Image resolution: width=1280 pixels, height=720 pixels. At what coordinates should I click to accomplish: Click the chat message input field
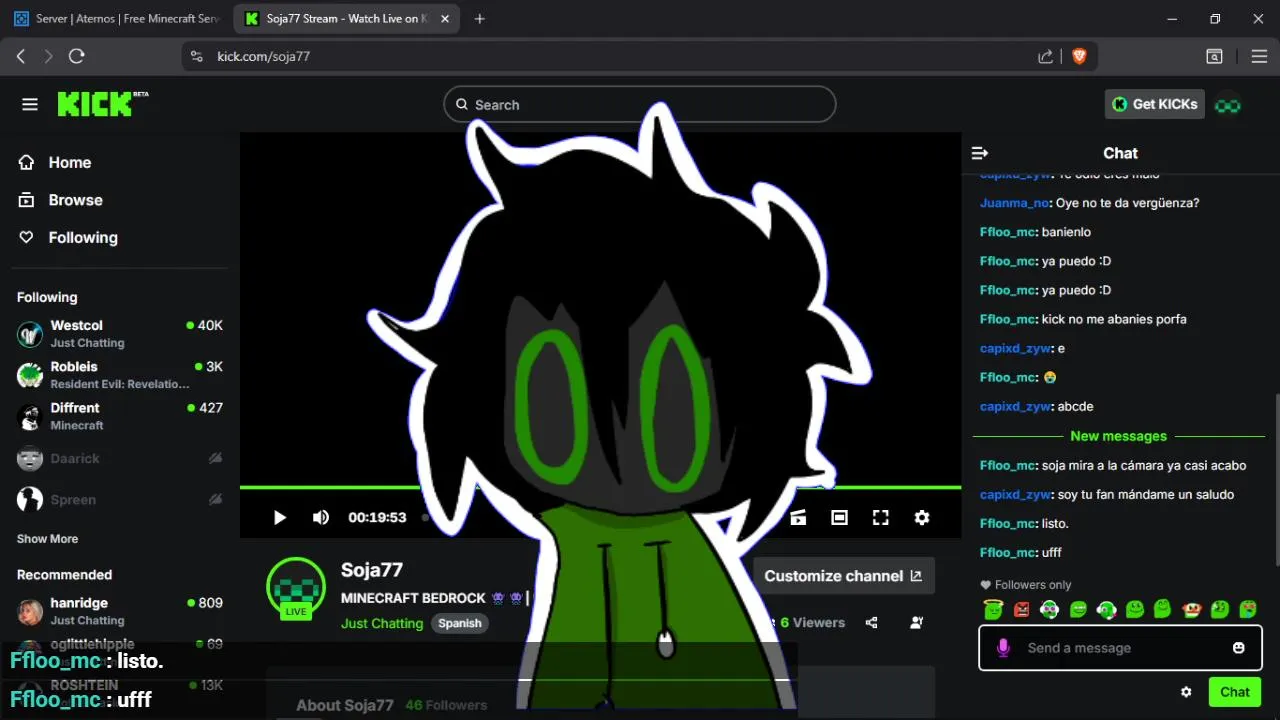pyautogui.click(x=1120, y=648)
